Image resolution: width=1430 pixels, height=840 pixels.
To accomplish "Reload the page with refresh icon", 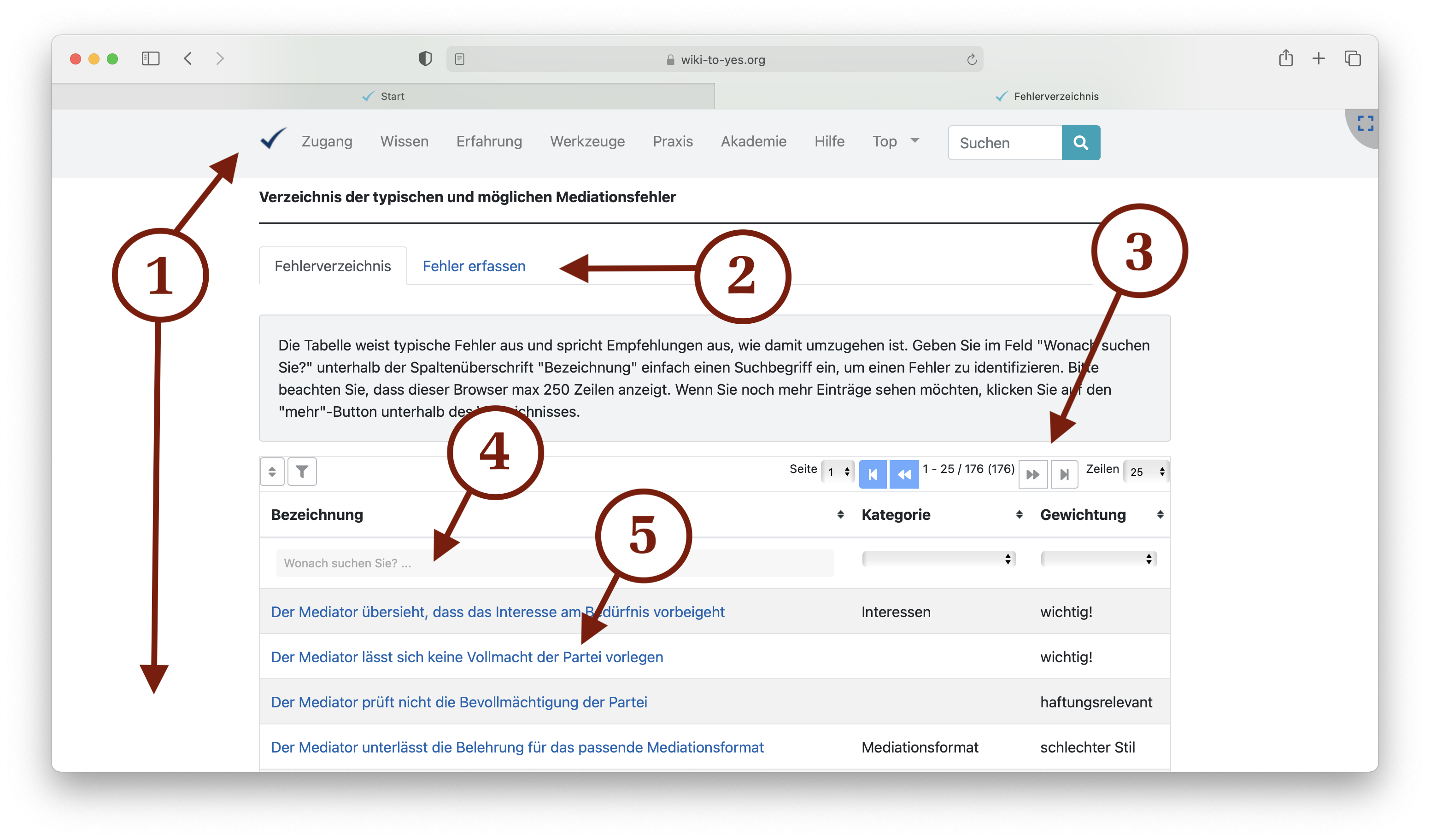I will tap(972, 59).
